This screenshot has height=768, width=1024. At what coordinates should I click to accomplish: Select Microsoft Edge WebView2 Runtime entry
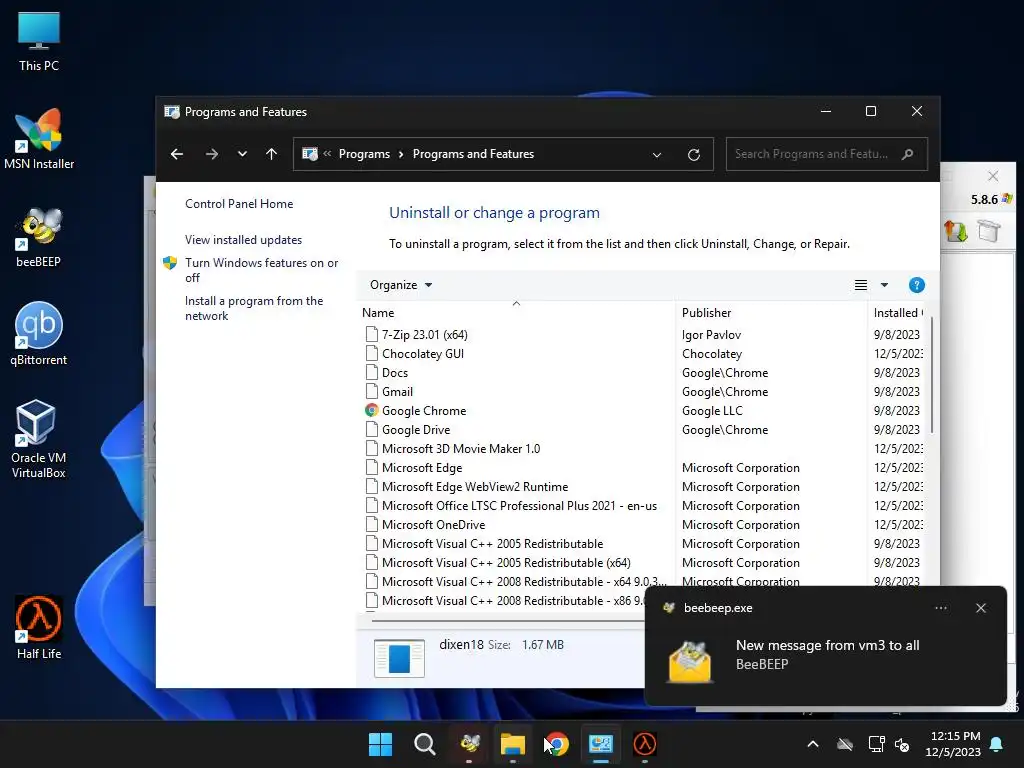pyautogui.click(x=475, y=486)
